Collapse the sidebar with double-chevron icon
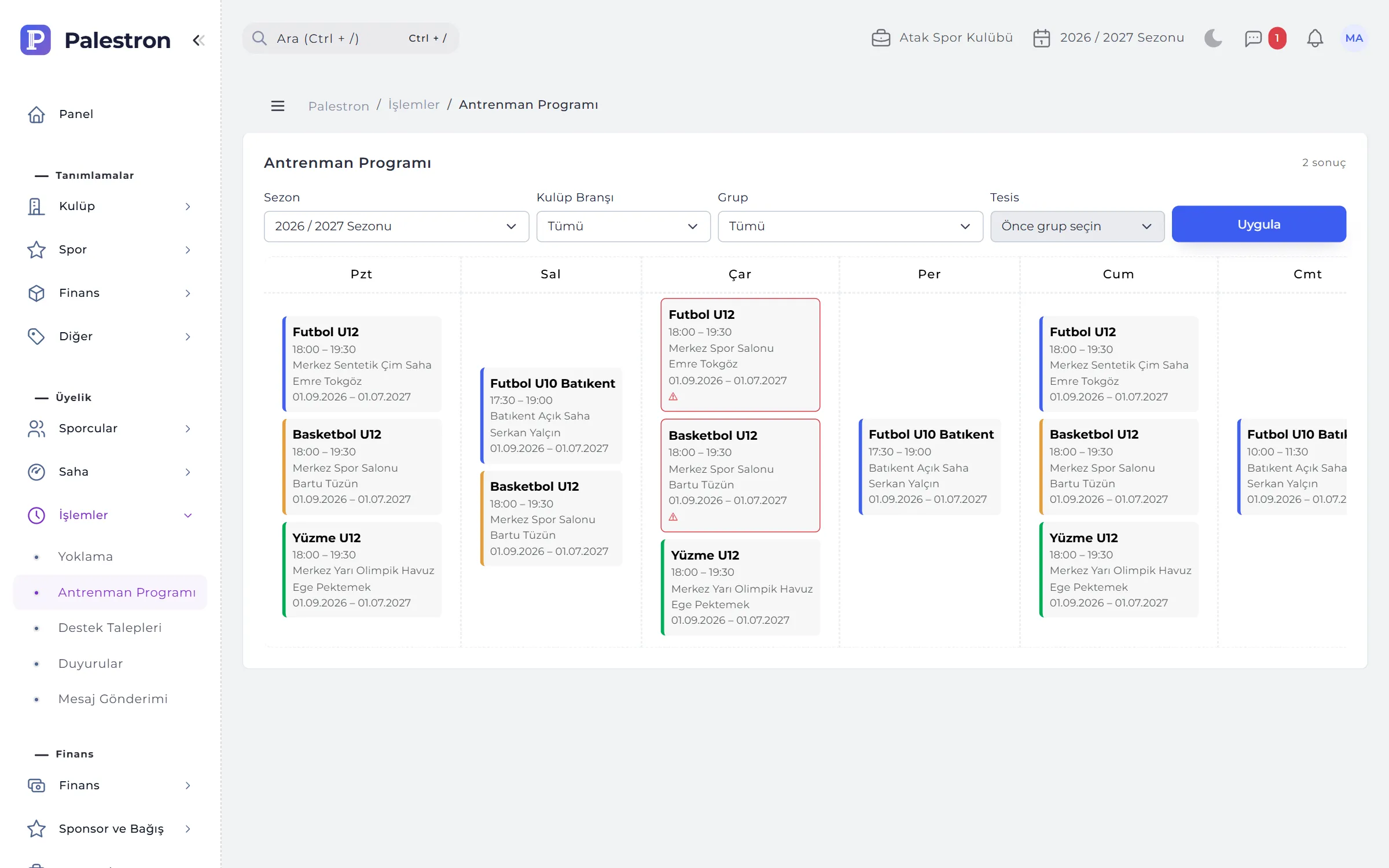This screenshot has width=1389, height=868. [199, 40]
